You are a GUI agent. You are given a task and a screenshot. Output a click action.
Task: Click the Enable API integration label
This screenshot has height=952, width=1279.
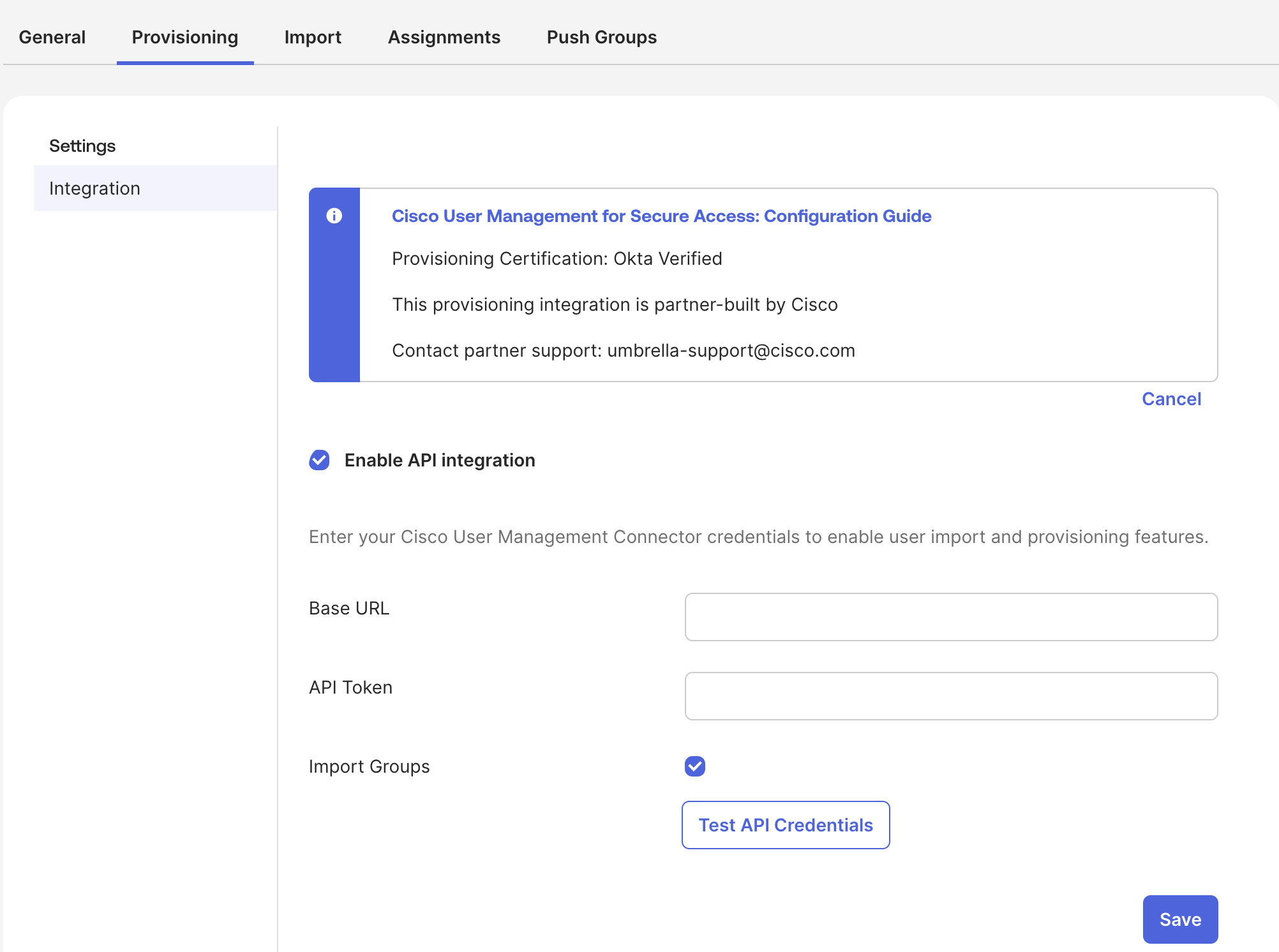click(x=440, y=460)
